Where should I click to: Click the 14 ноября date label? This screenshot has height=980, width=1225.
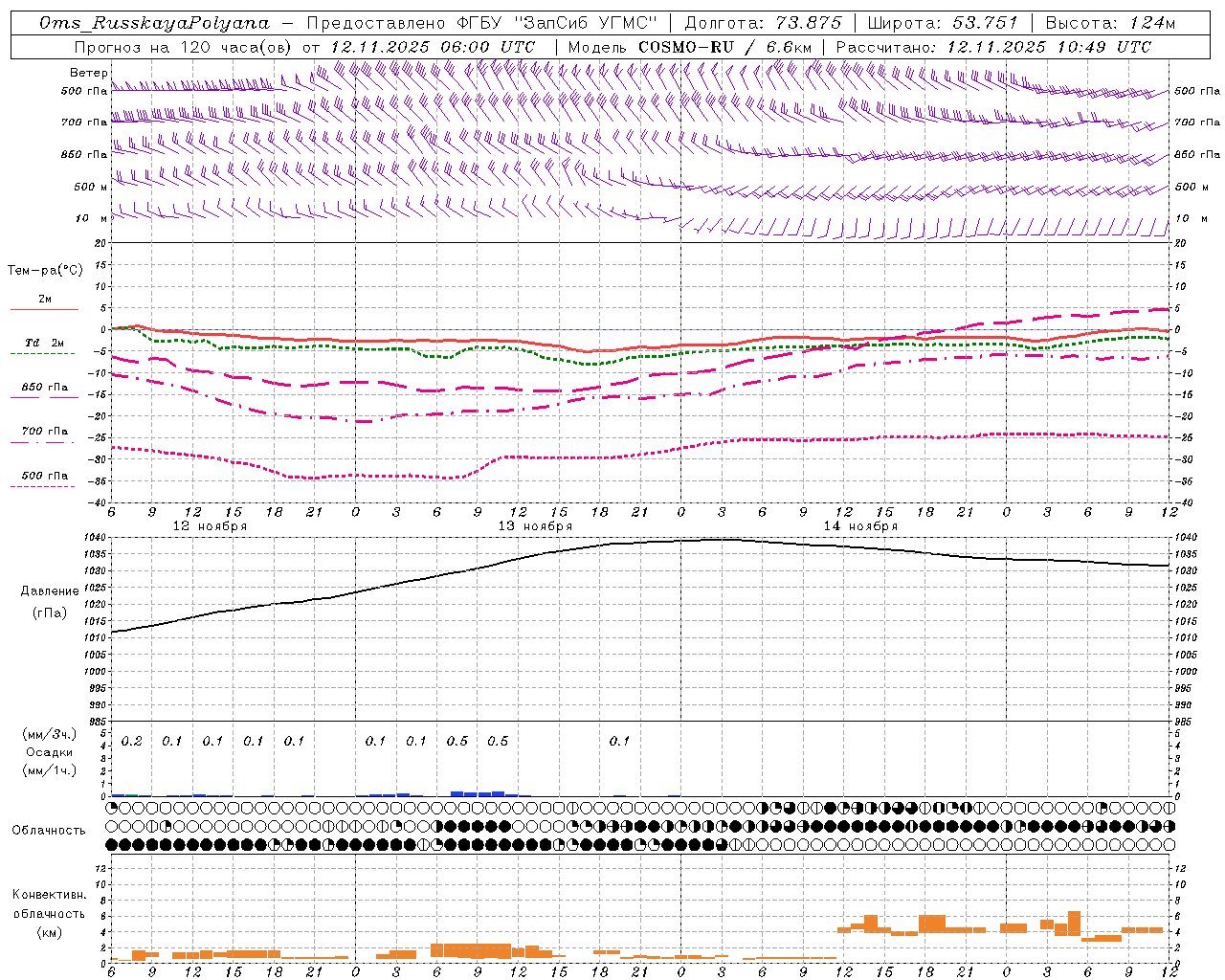pos(860,526)
